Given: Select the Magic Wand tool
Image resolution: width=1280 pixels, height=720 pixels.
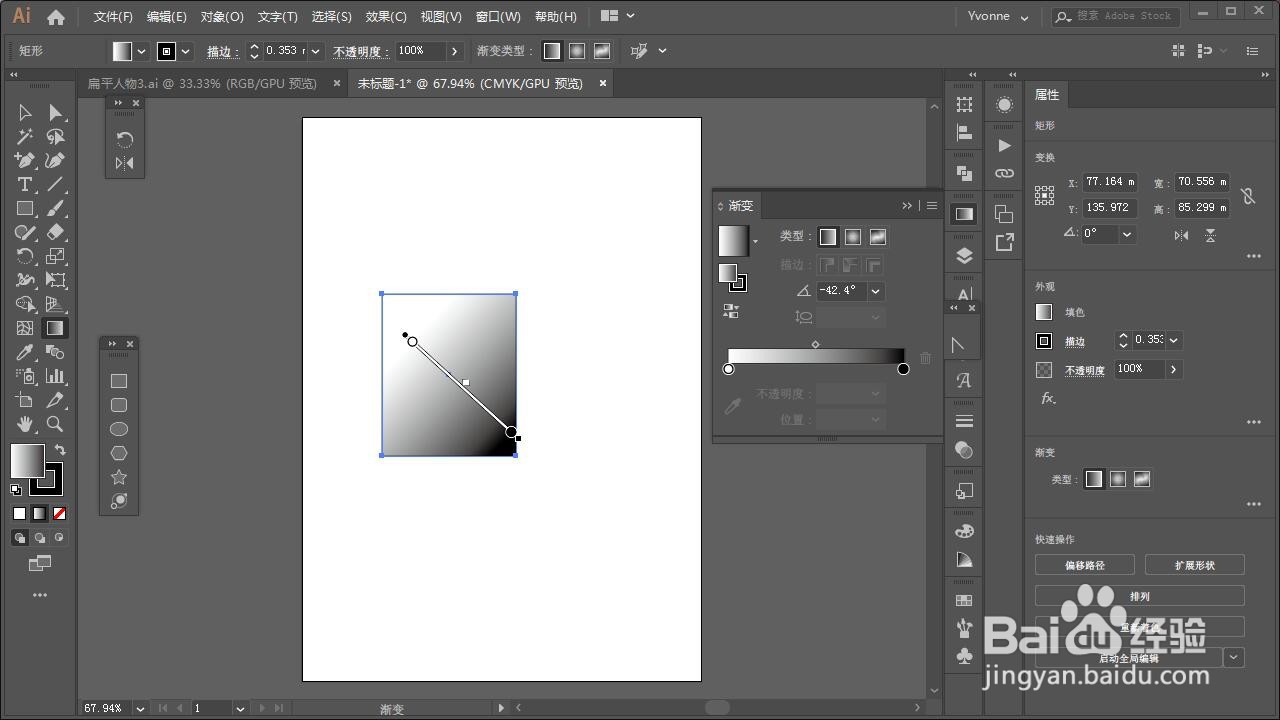Looking at the screenshot, I should click(x=25, y=136).
